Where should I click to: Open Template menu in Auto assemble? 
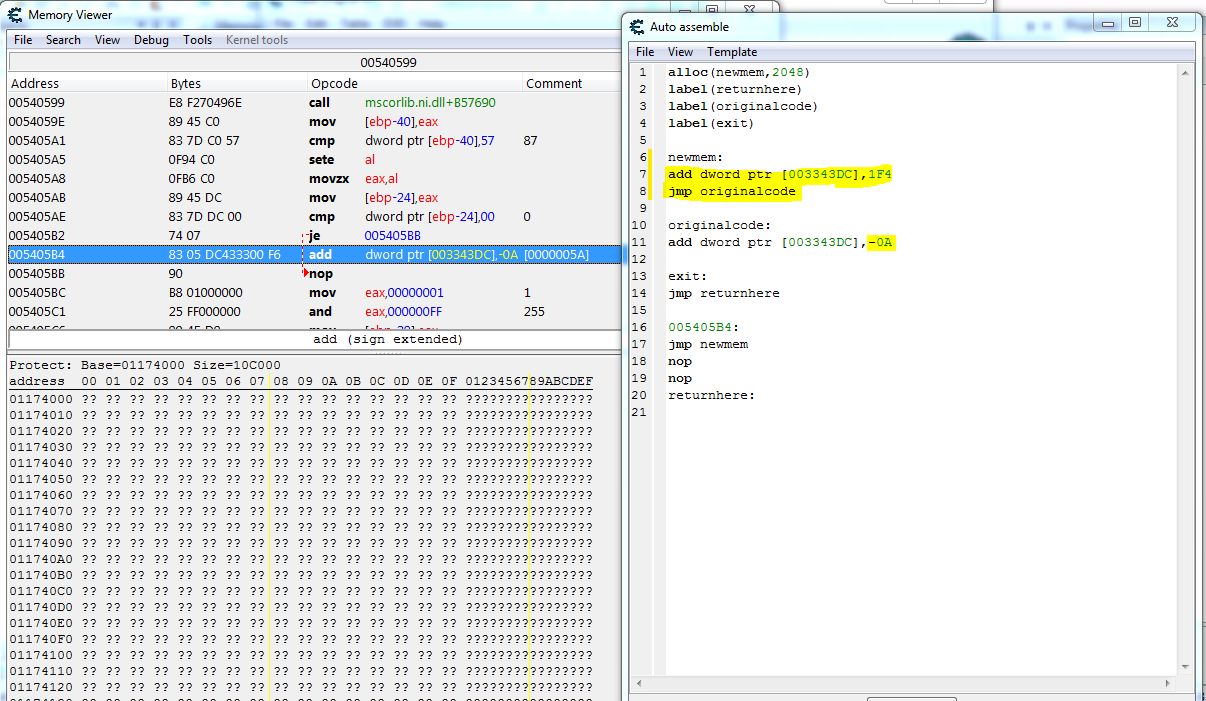point(732,52)
